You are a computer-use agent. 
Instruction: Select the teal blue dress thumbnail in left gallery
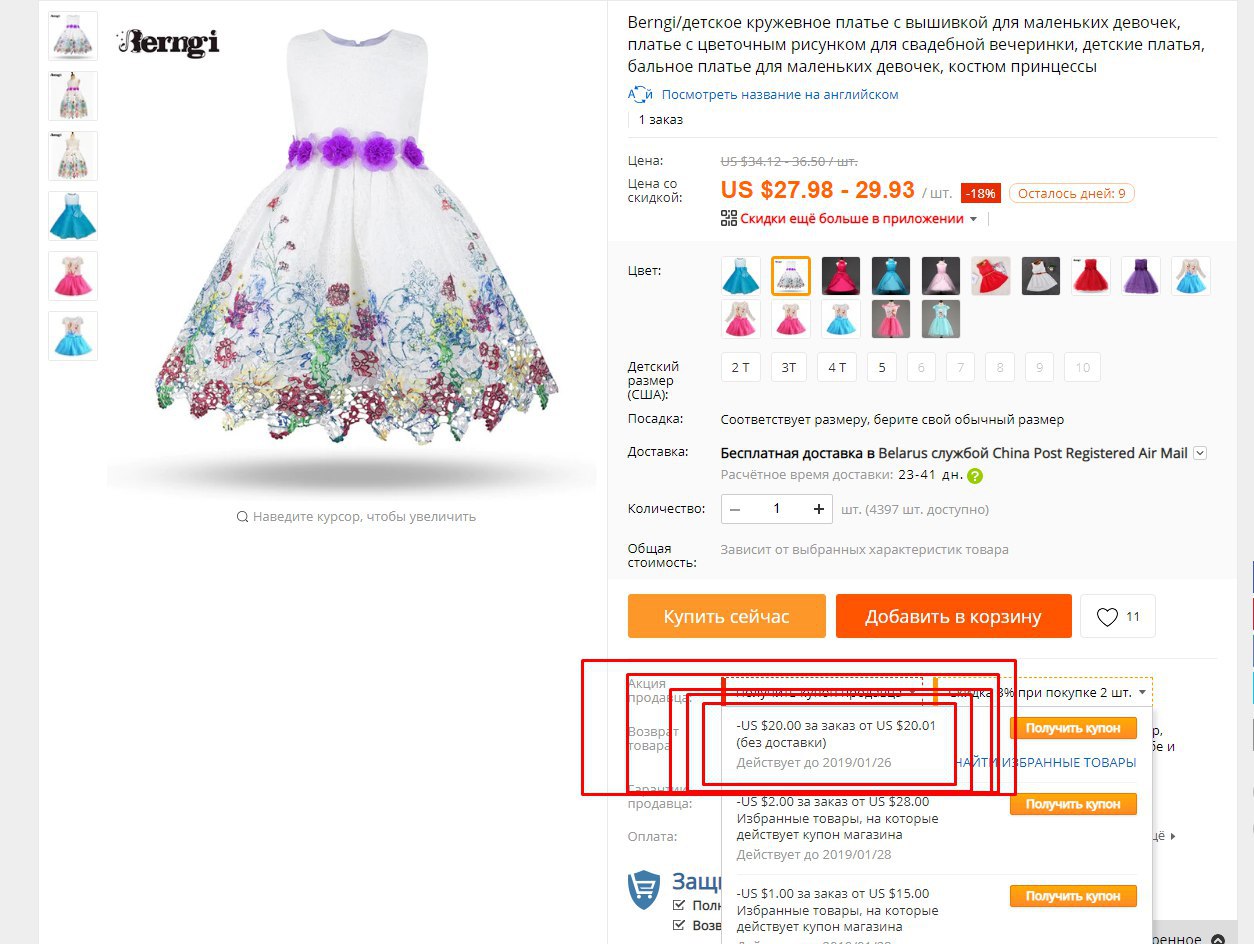pos(73,216)
